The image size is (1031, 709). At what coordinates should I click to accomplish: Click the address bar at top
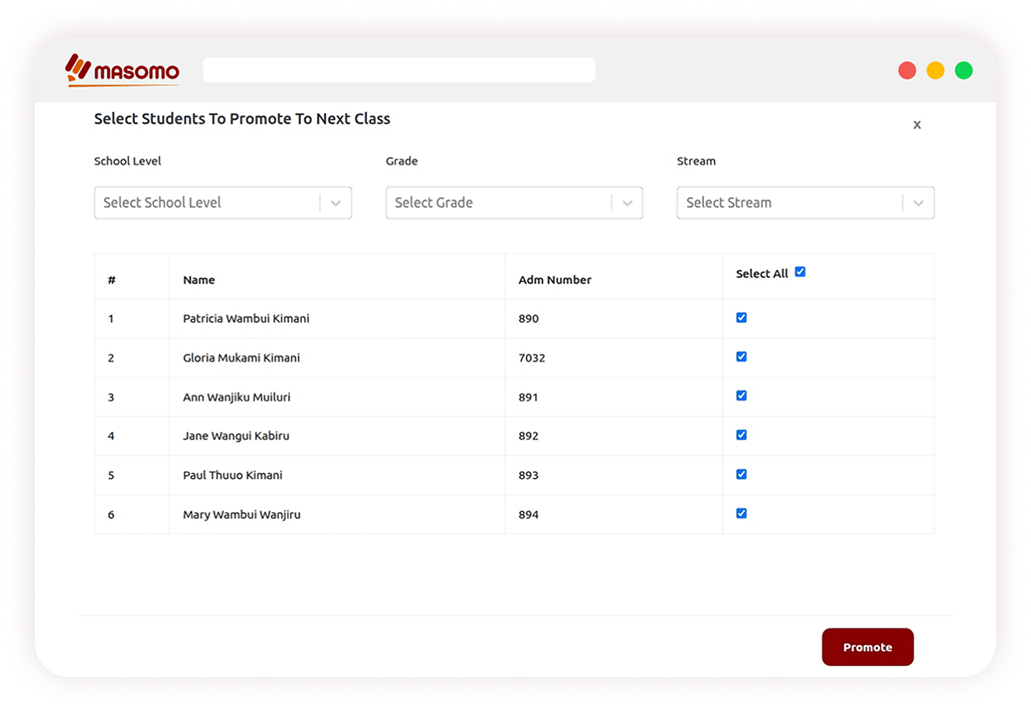[398, 70]
